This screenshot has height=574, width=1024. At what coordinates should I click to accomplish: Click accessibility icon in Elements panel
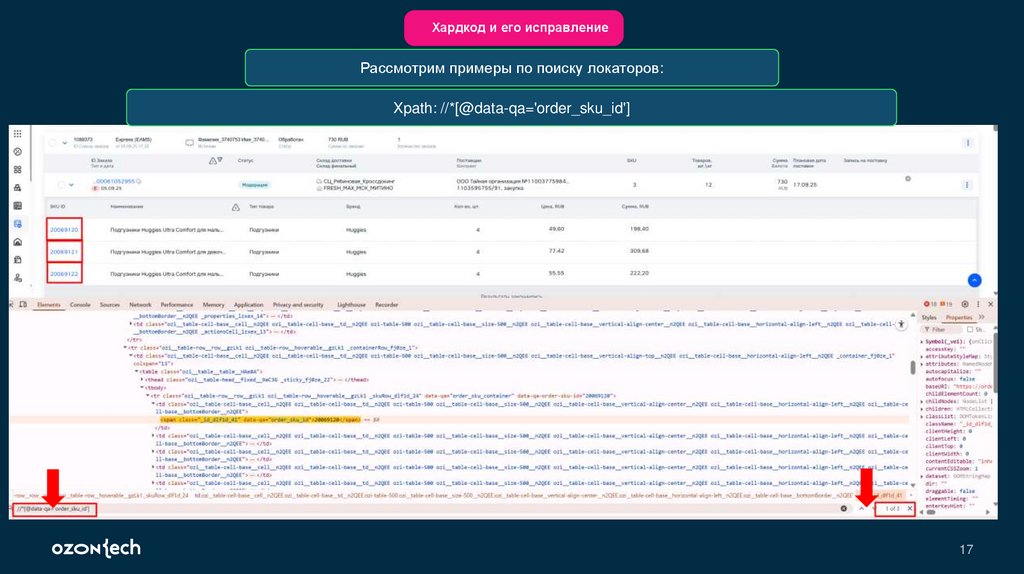coord(901,324)
